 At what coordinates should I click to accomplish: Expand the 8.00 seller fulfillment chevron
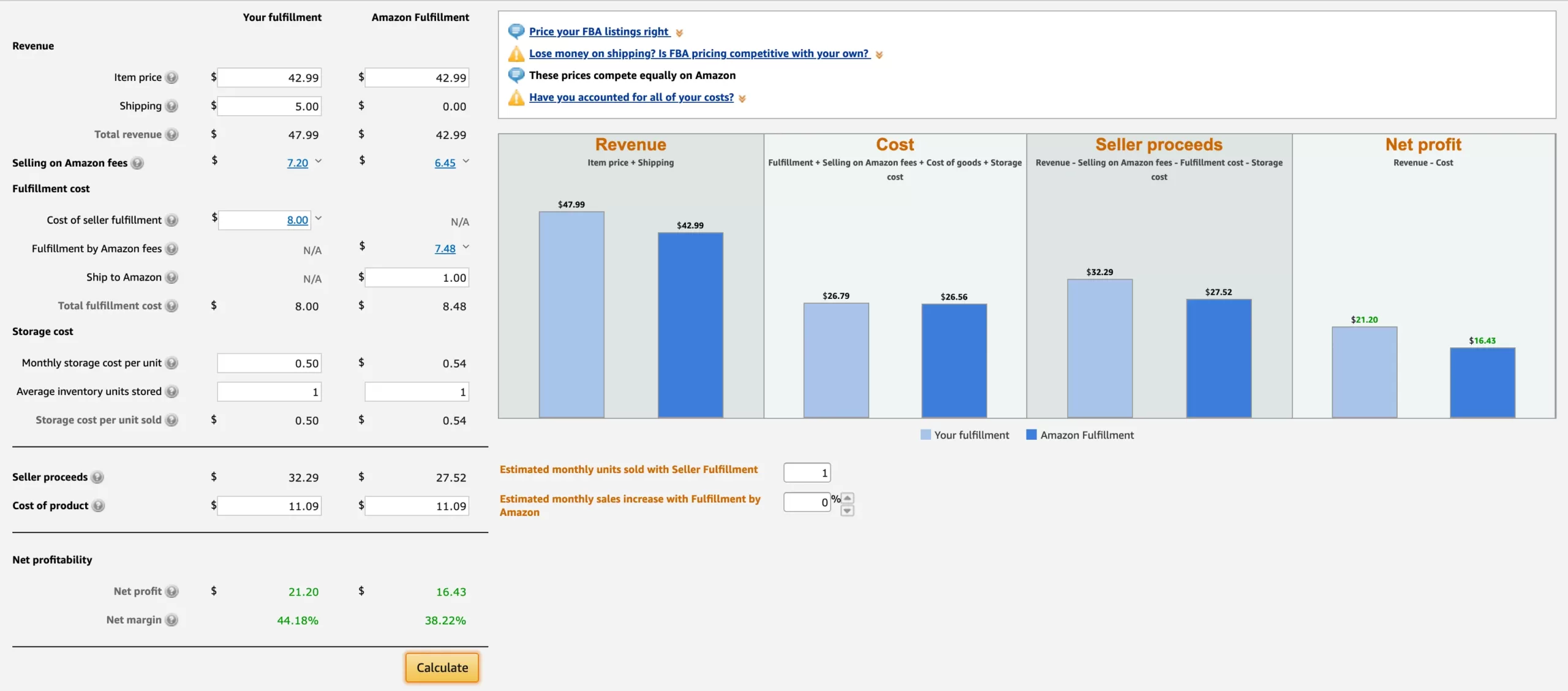pyautogui.click(x=318, y=218)
